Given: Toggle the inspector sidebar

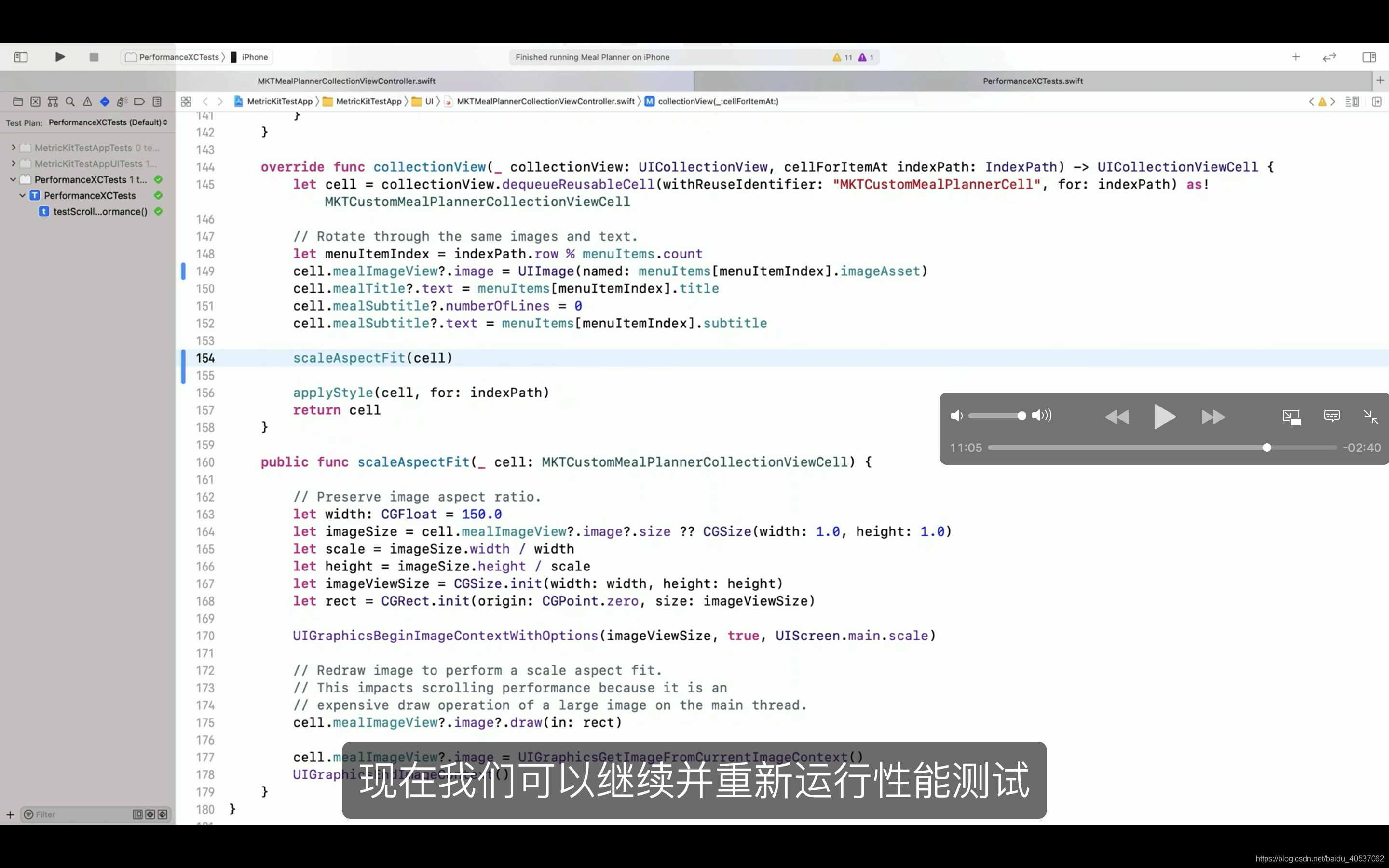Looking at the screenshot, I should [x=1369, y=57].
